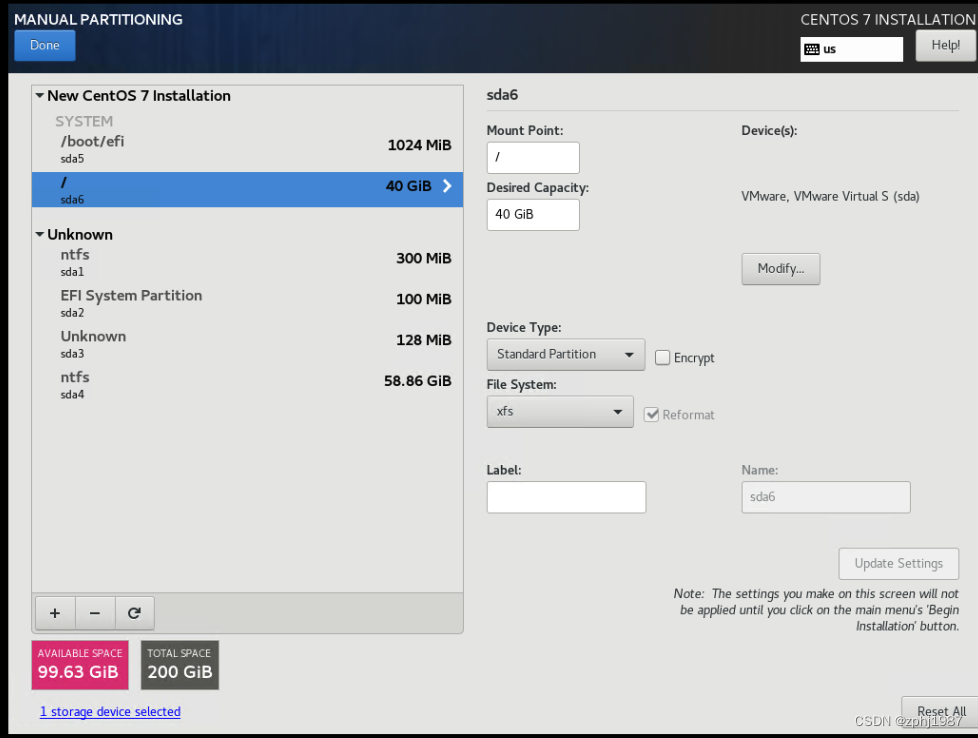Click the Reset All button
The width and height of the screenshot is (978, 738).
941,712
